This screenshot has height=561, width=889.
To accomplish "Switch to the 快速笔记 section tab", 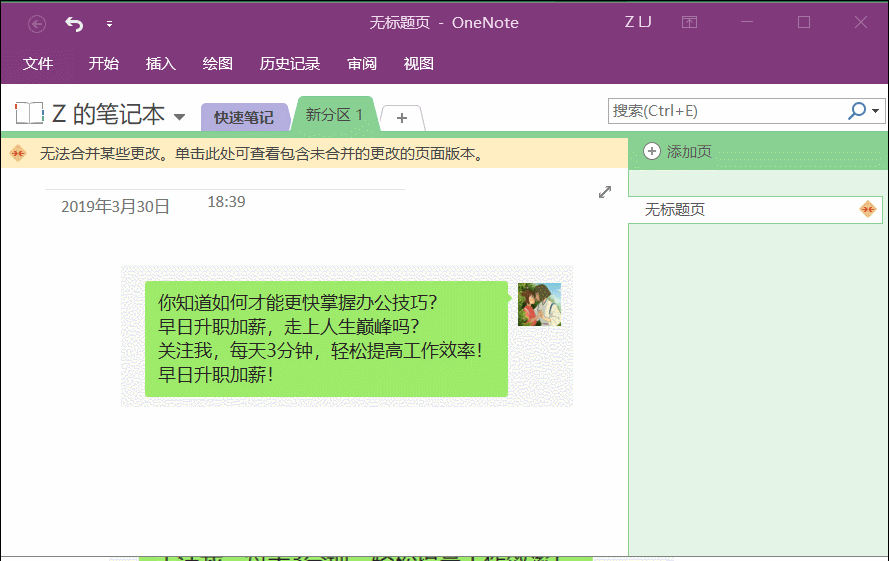I will [x=244, y=117].
